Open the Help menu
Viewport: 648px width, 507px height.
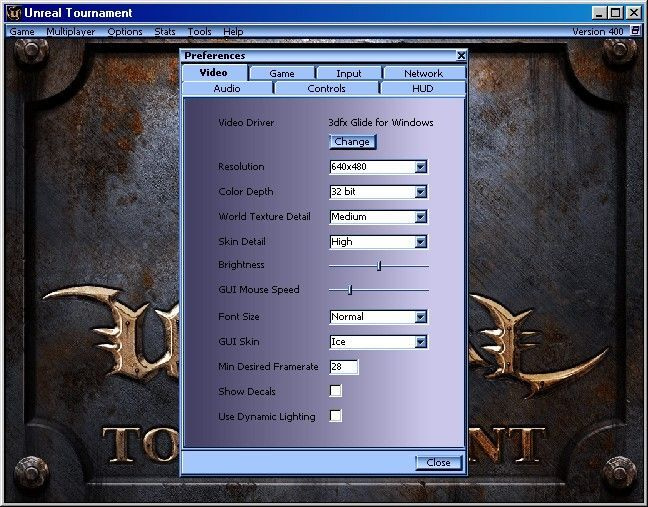click(233, 31)
